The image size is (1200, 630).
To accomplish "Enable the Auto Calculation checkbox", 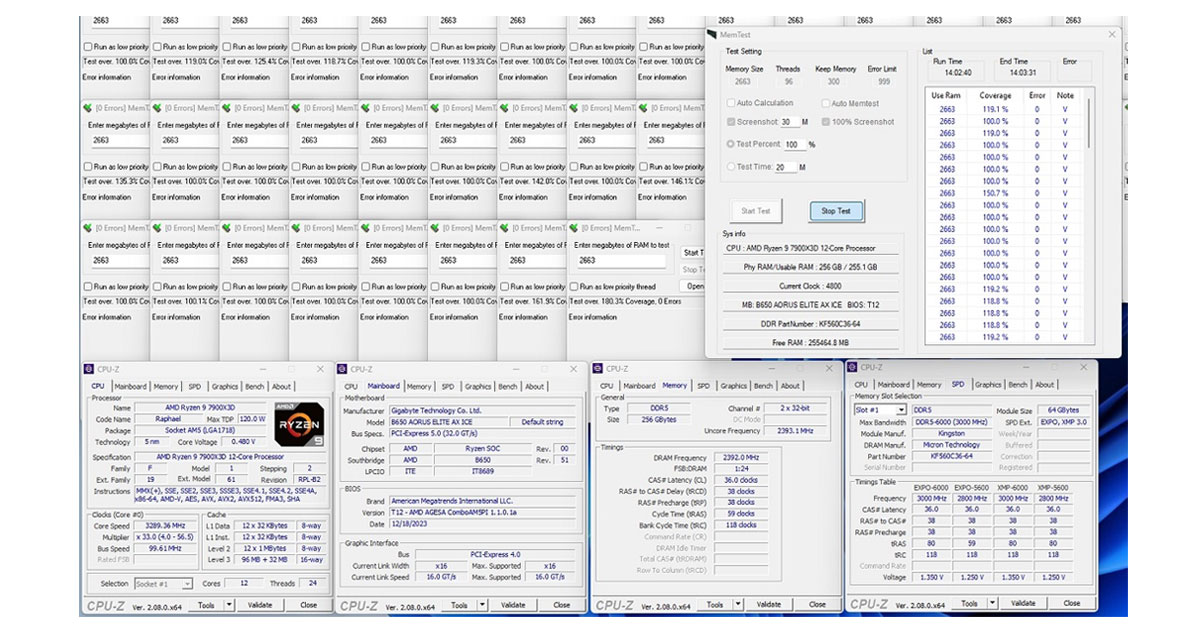I will 731,103.
